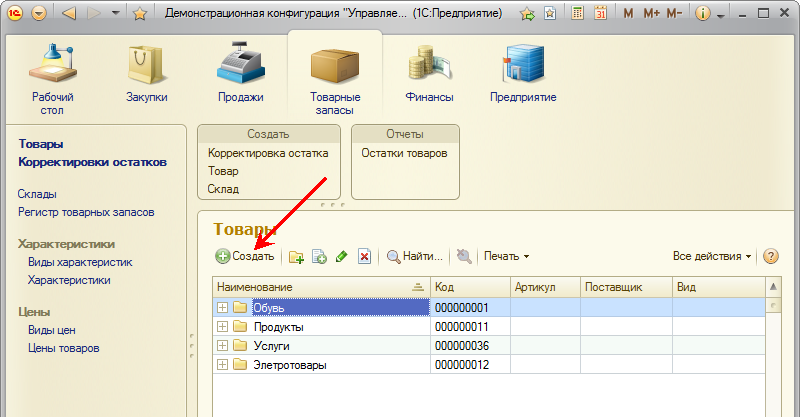
Task: Sort by the Код column header
Action: pyautogui.click(x=469, y=287)
